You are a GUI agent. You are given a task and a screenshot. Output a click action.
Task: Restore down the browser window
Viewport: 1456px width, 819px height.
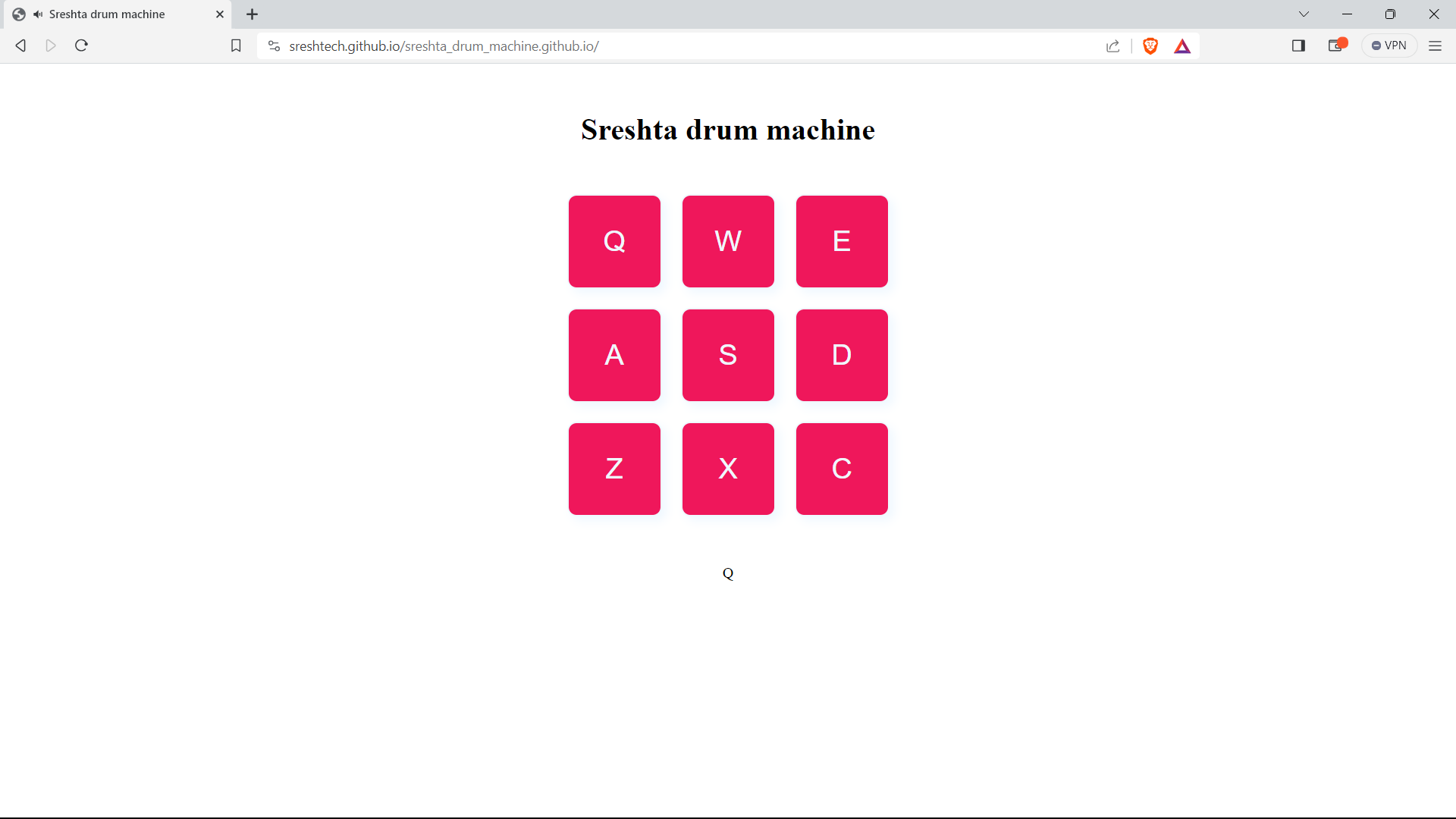(1390, 14)
